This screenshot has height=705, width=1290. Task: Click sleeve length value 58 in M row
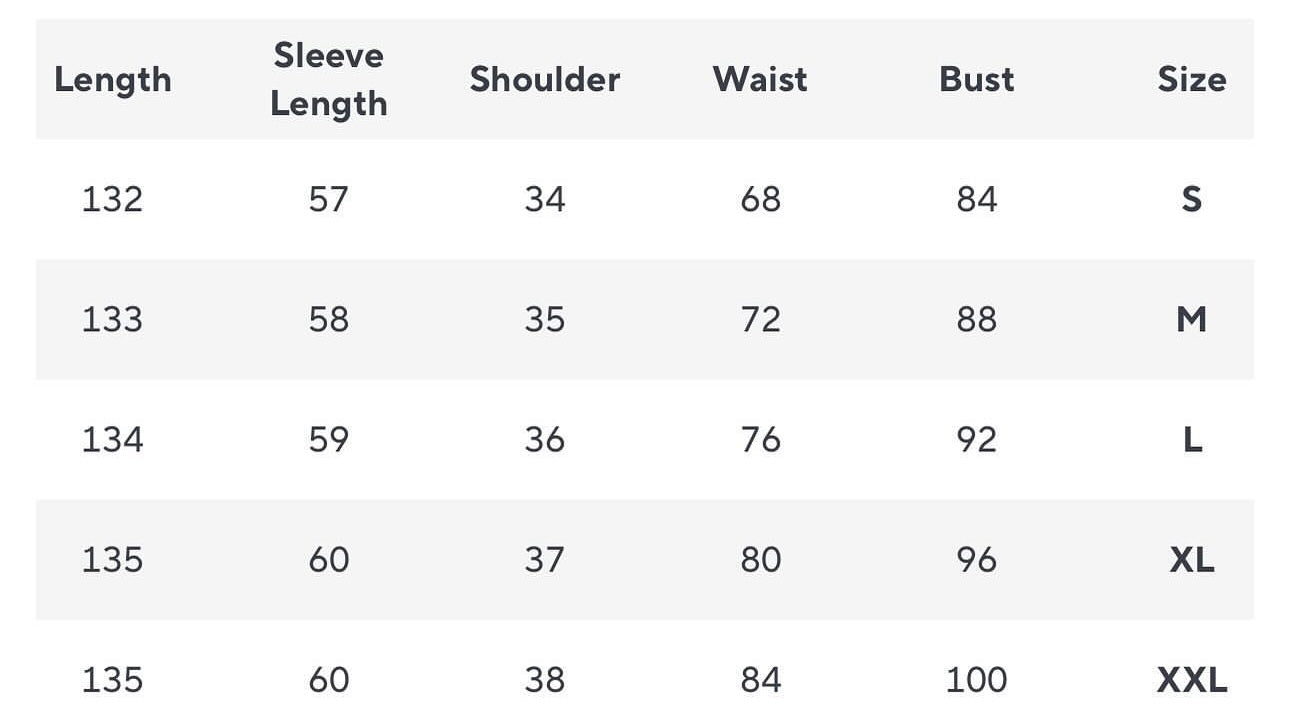coord(328,319)
